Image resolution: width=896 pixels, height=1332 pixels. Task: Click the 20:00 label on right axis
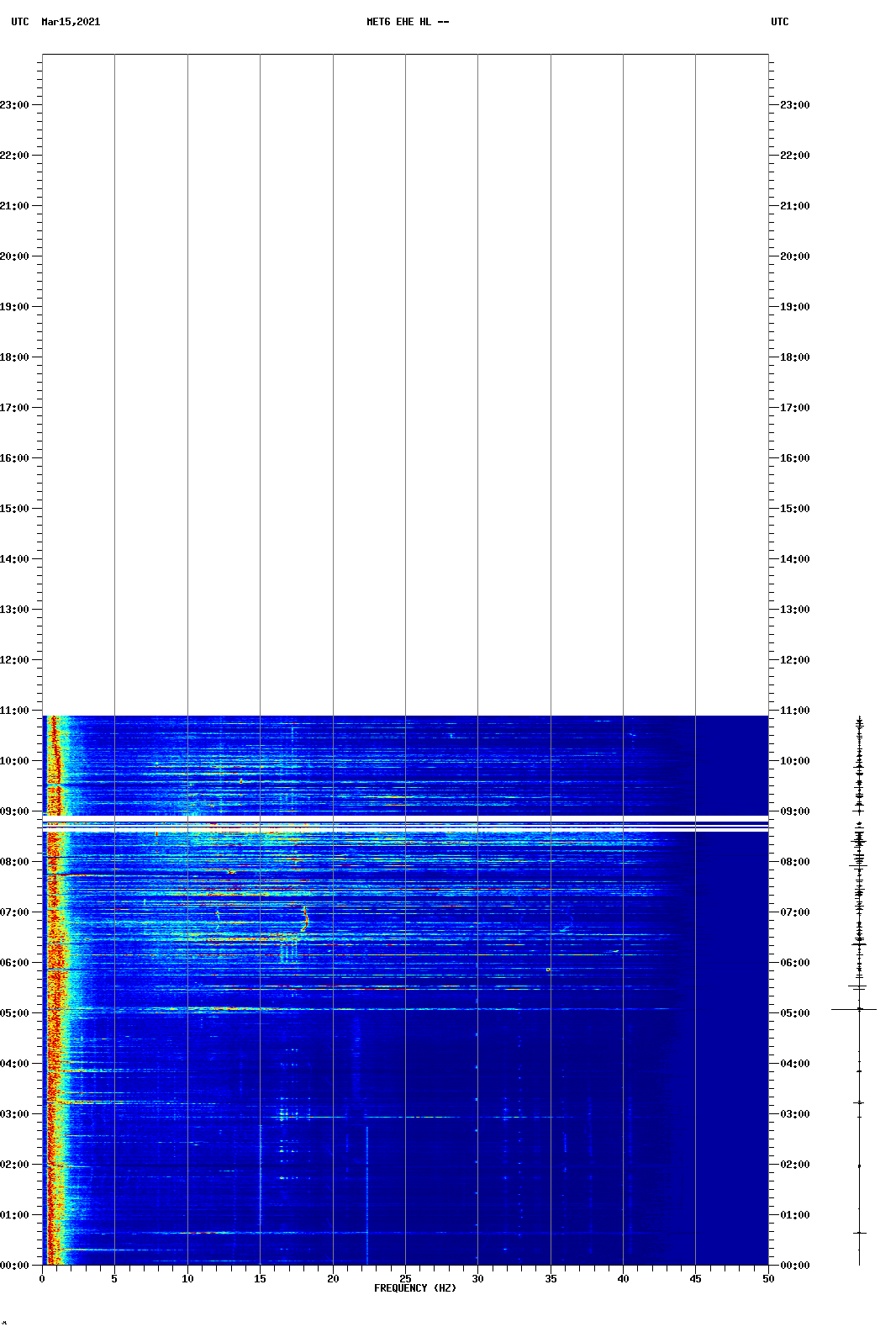pyautogui.click(x=794, y=256)
